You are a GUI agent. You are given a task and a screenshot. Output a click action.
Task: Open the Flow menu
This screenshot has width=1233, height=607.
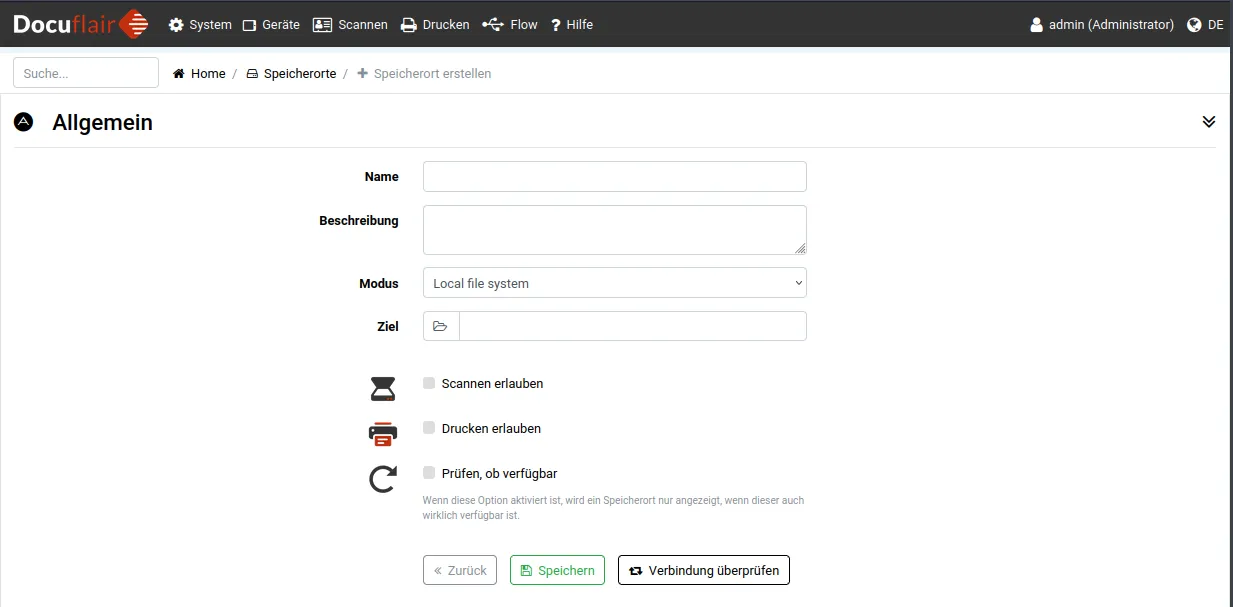coord(510,25)
